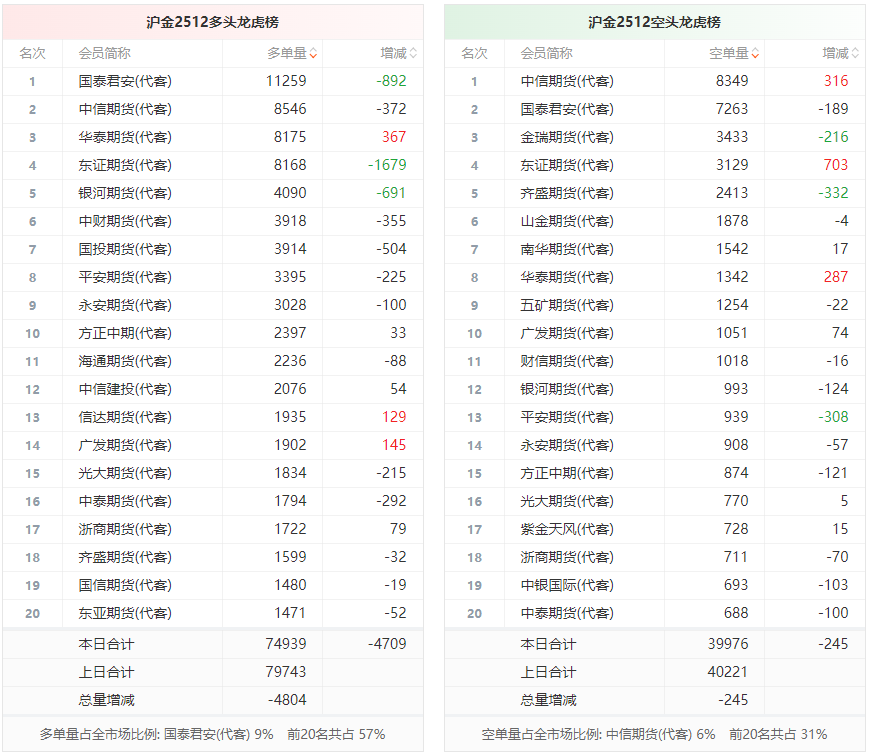The height and width of the screenshot is (756, 869).
Task: Click 名次 header in long table
Action: tap(32, 53)
